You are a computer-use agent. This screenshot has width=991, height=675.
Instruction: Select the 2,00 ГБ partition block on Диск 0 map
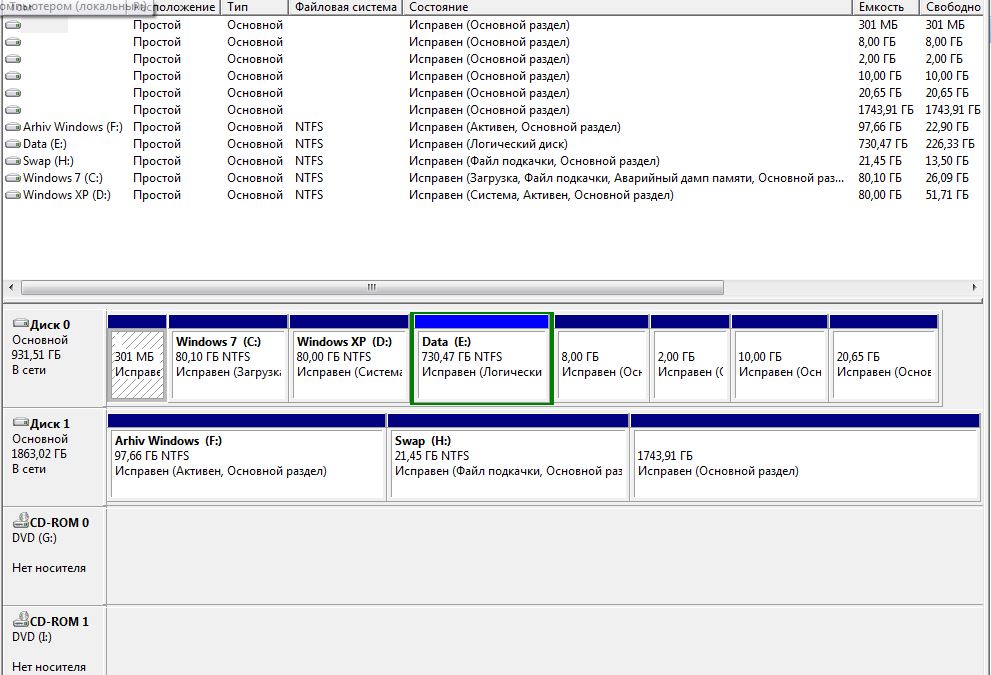point(690,358)
